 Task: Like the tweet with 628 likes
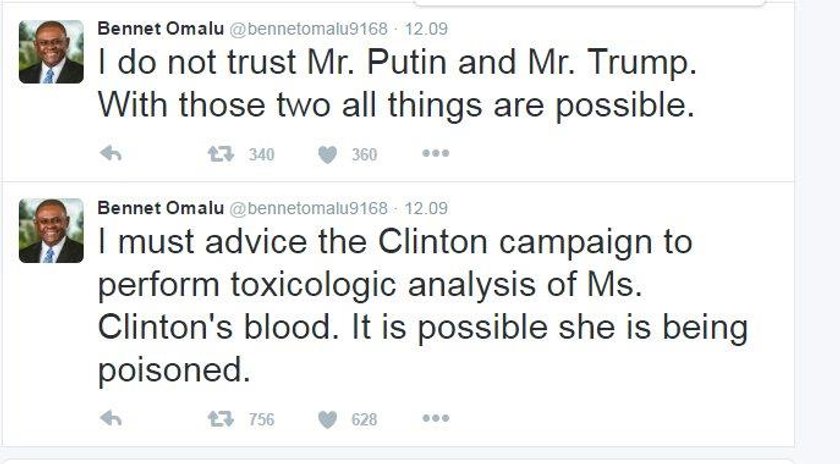pyautogui.click(x=327, y=419)
